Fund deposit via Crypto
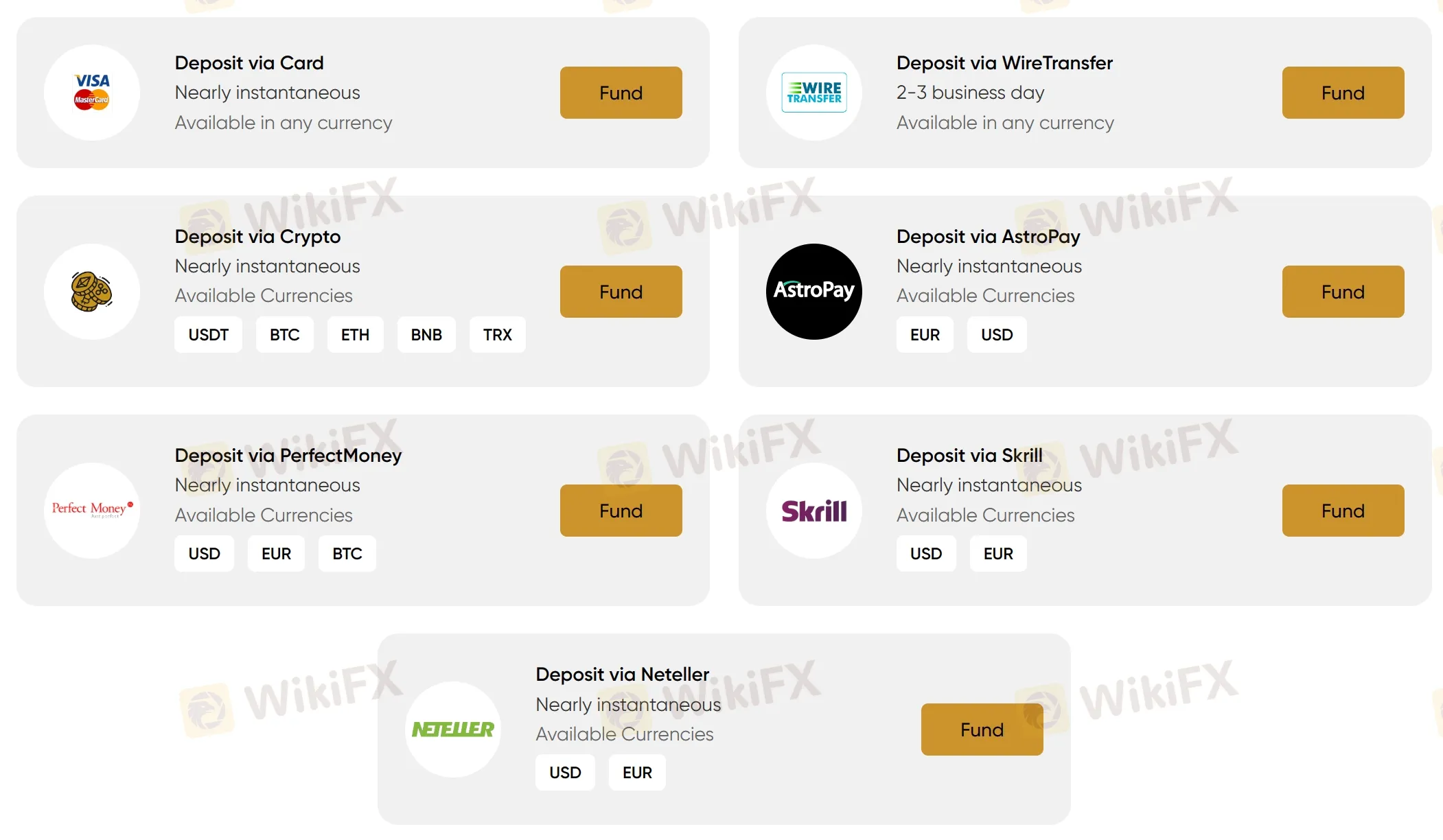 tap(621, 292)
